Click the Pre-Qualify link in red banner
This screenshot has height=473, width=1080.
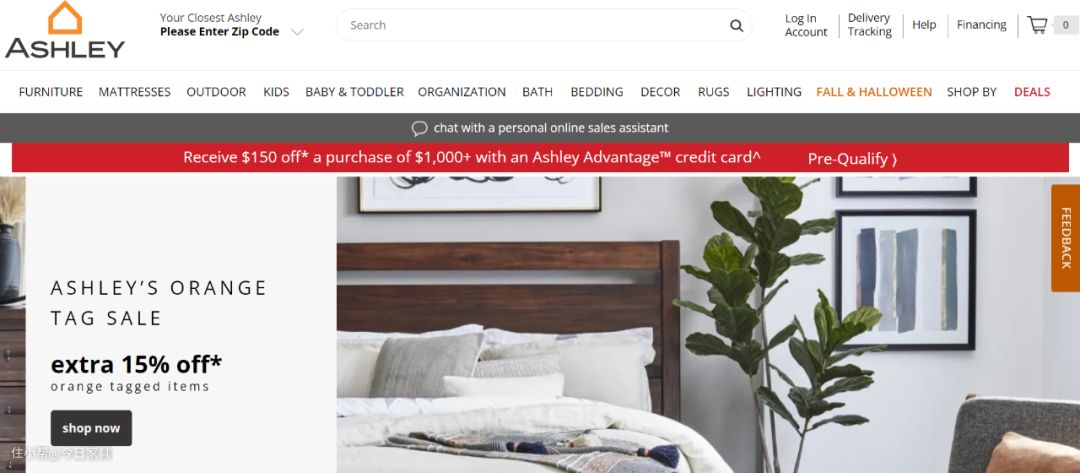click(x=852, y=159)
